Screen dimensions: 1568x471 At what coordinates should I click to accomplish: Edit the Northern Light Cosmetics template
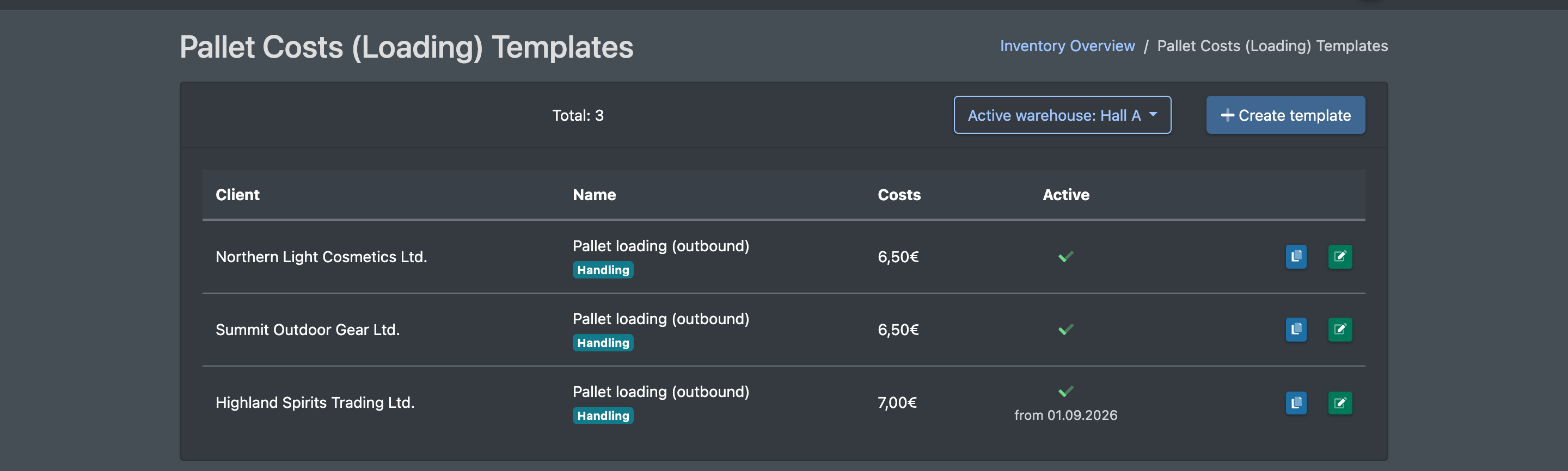[1340, 257]
